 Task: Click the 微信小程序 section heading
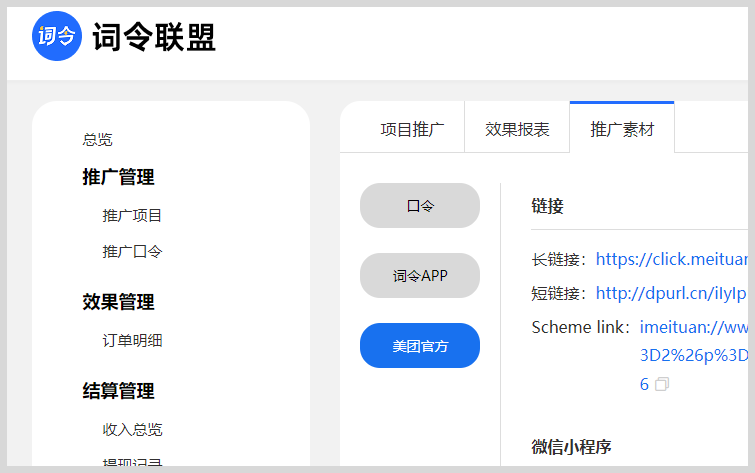(x=572, y=447)
